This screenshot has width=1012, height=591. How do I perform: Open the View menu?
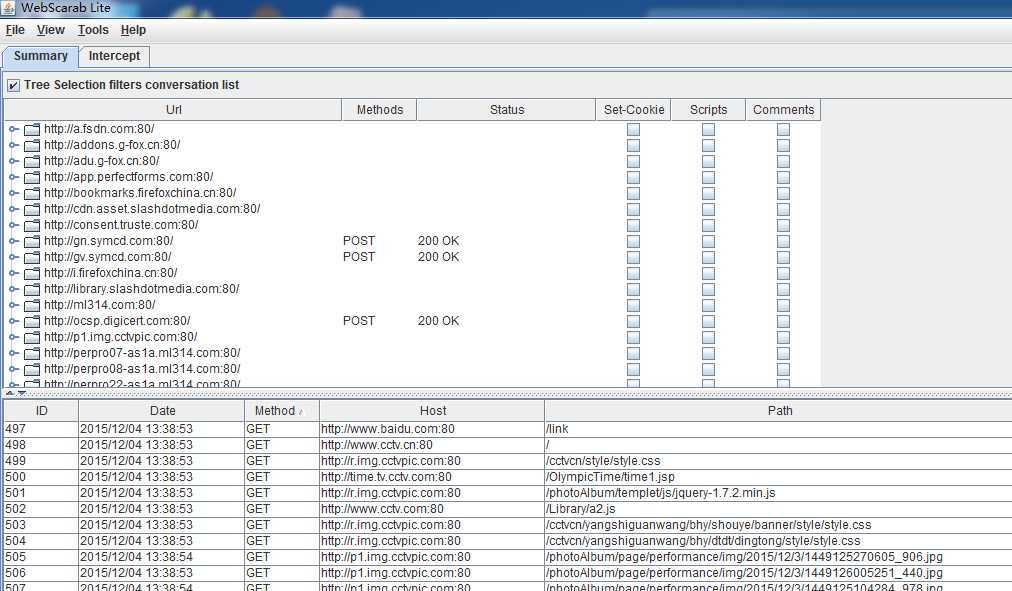tap(50, 30)
